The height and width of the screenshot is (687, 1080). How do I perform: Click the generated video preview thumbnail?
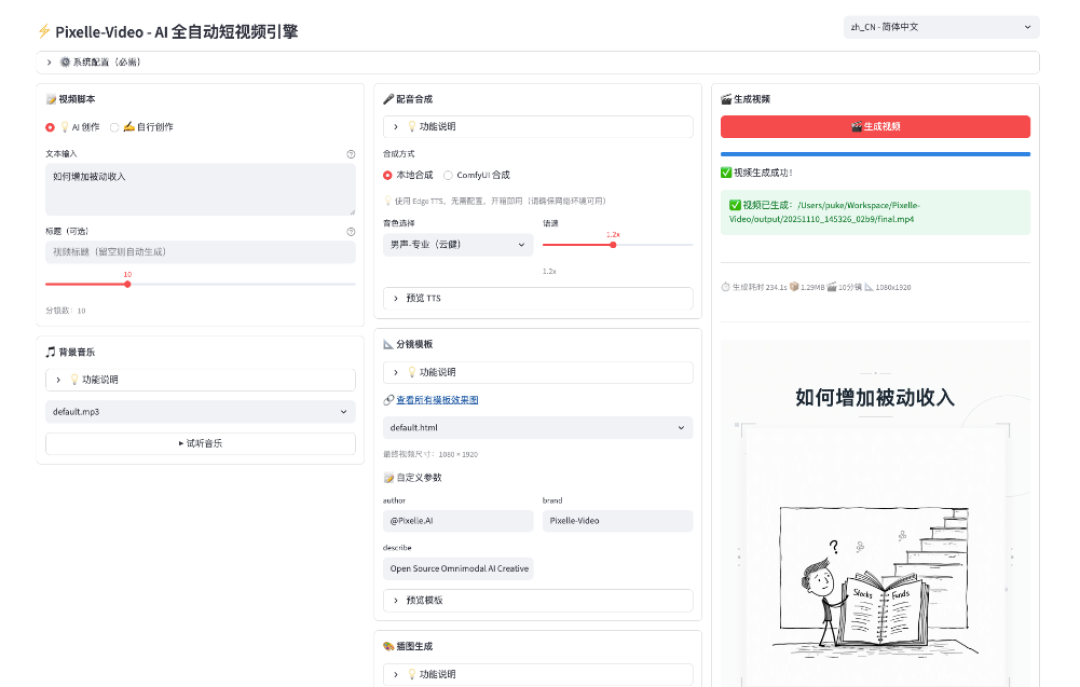(875, 513)
